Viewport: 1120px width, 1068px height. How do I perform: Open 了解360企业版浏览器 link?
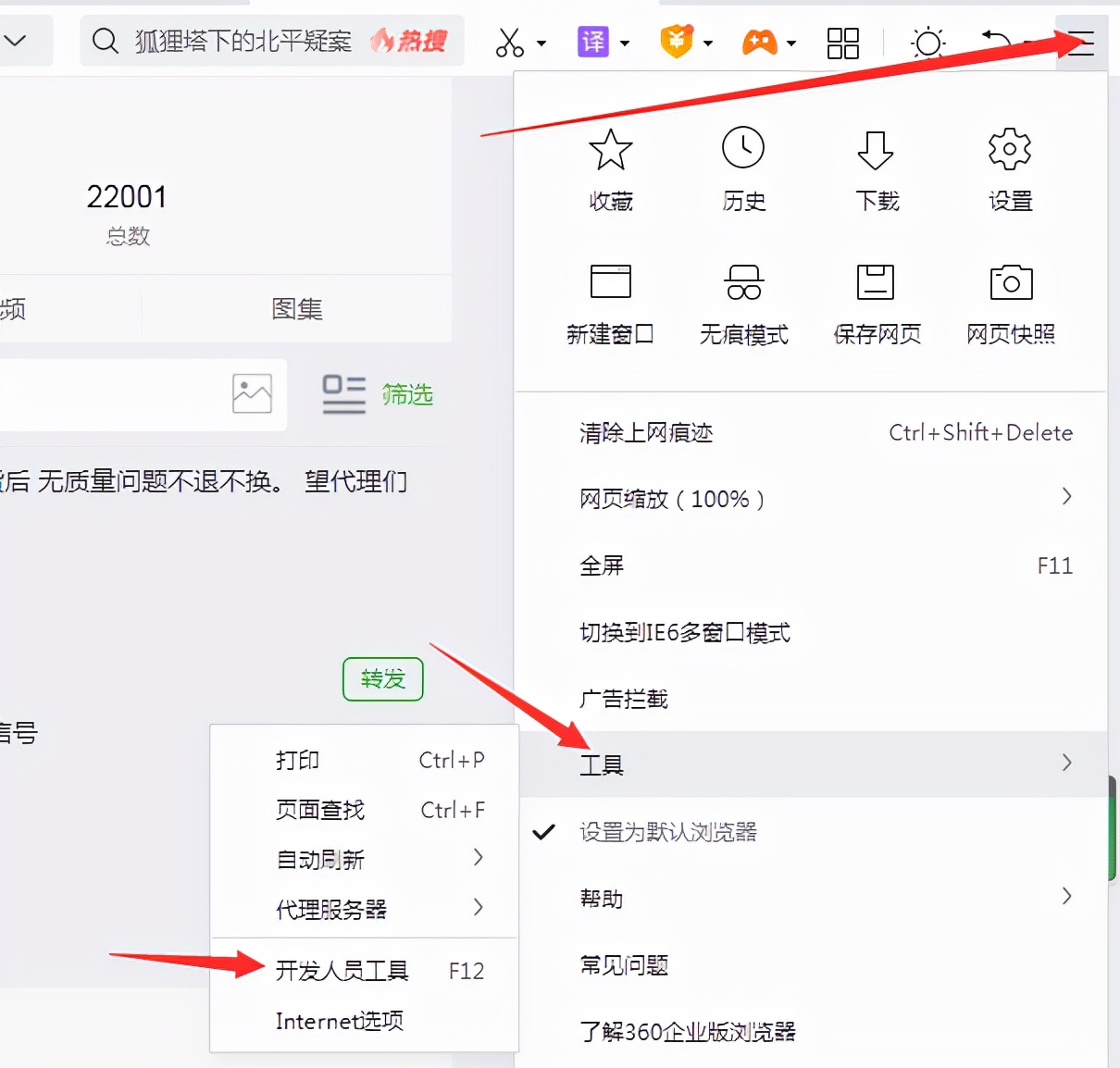click(689, 1031)
